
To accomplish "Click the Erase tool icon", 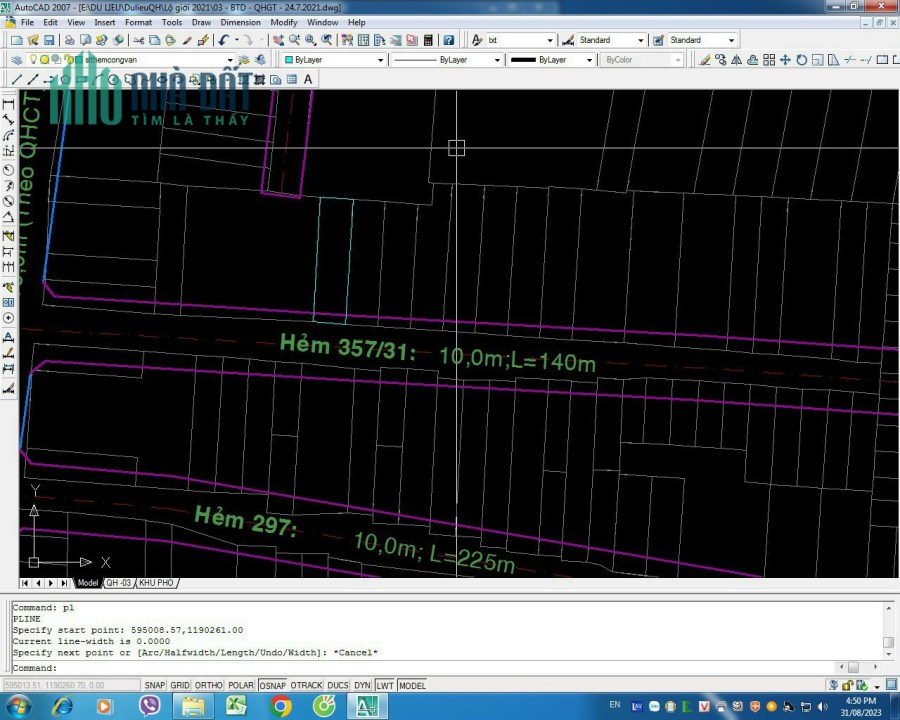I will tap(705, 60).
